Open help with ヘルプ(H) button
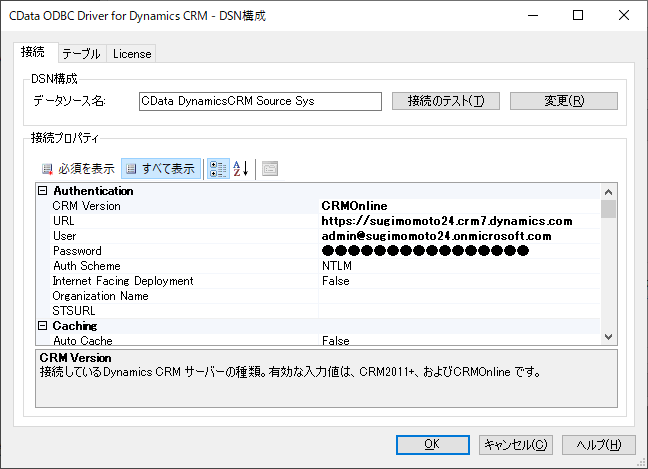The width and height of the screenshot is (648, 469). (x=599, y=445)
